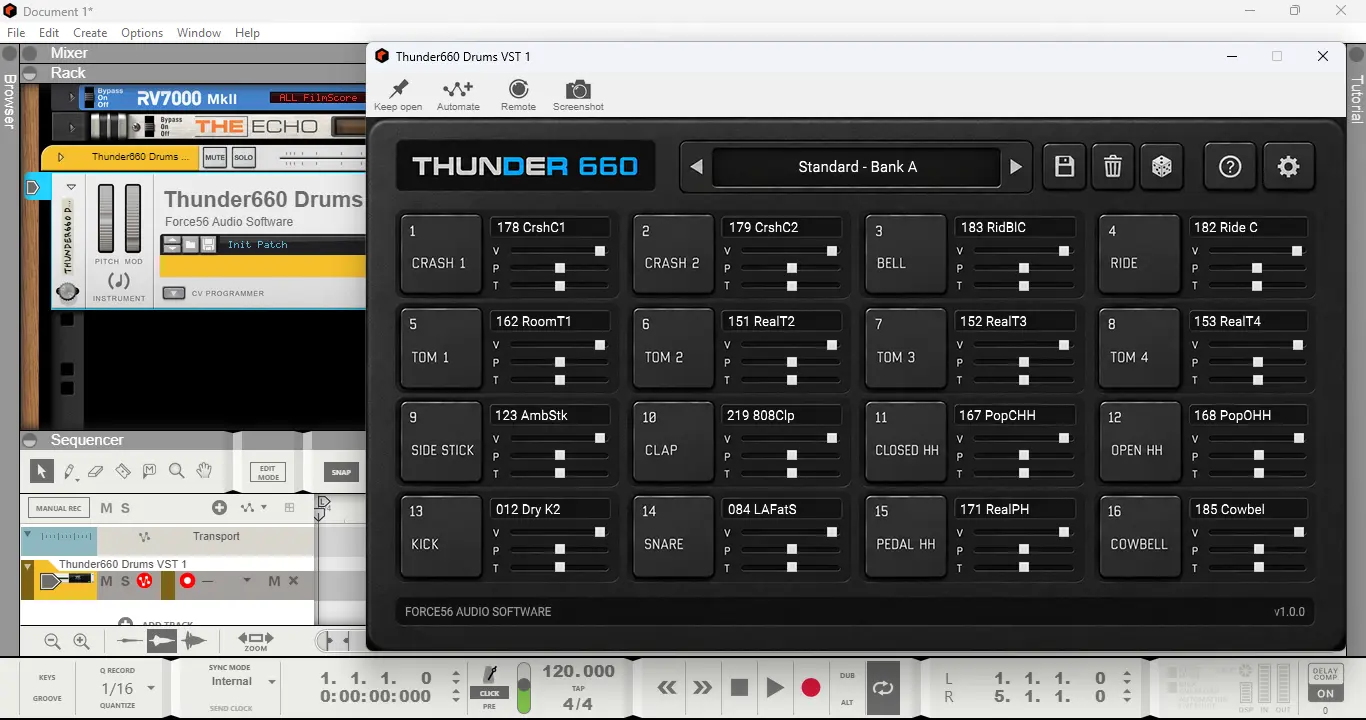Toggle MANUAL REC button
The width and height of the screenshot is (1366, 720).
click(58, 508)
